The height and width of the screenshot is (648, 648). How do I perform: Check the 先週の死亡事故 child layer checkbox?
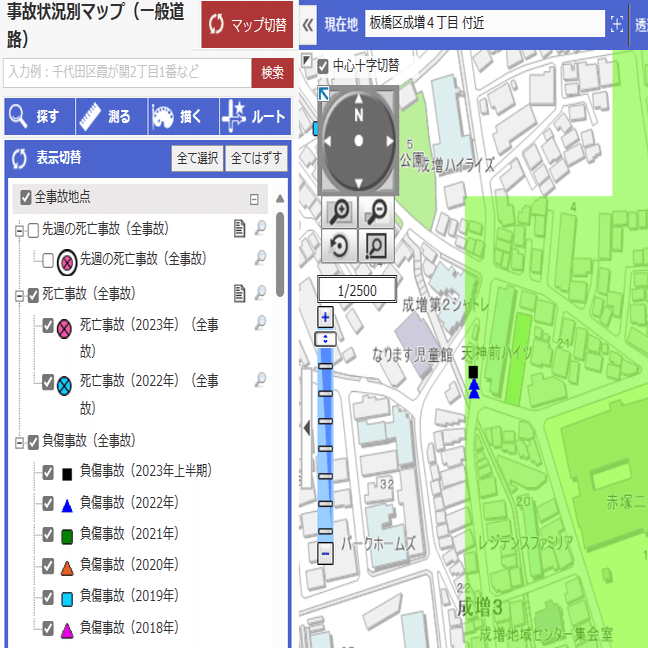(x=48, y=260)
